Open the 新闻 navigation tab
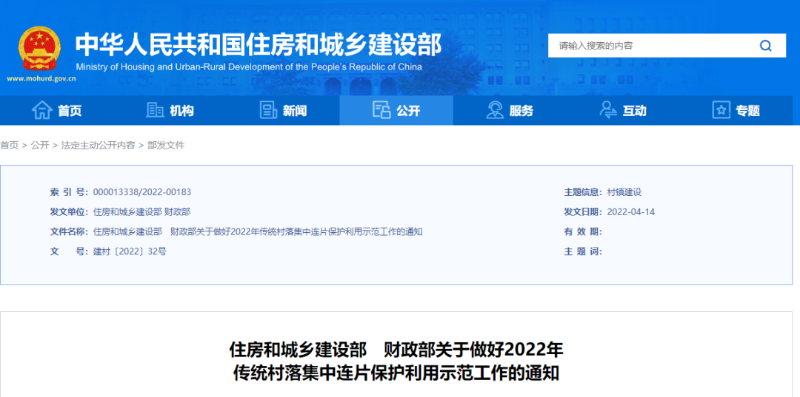 coord(283,110)
